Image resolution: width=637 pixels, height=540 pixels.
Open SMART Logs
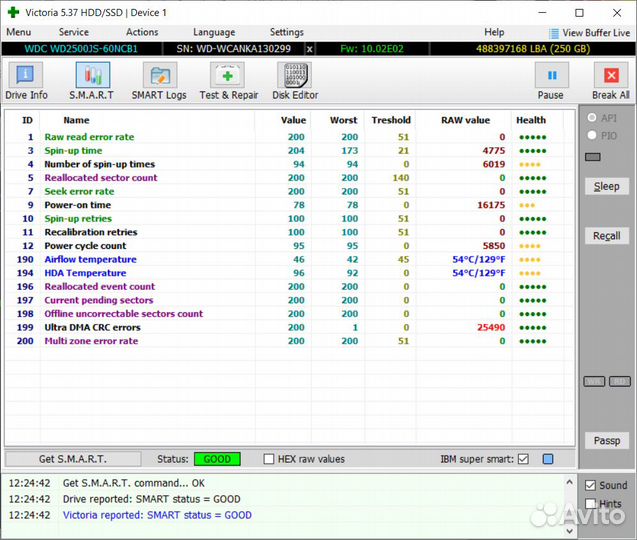(x=158, y=81)
